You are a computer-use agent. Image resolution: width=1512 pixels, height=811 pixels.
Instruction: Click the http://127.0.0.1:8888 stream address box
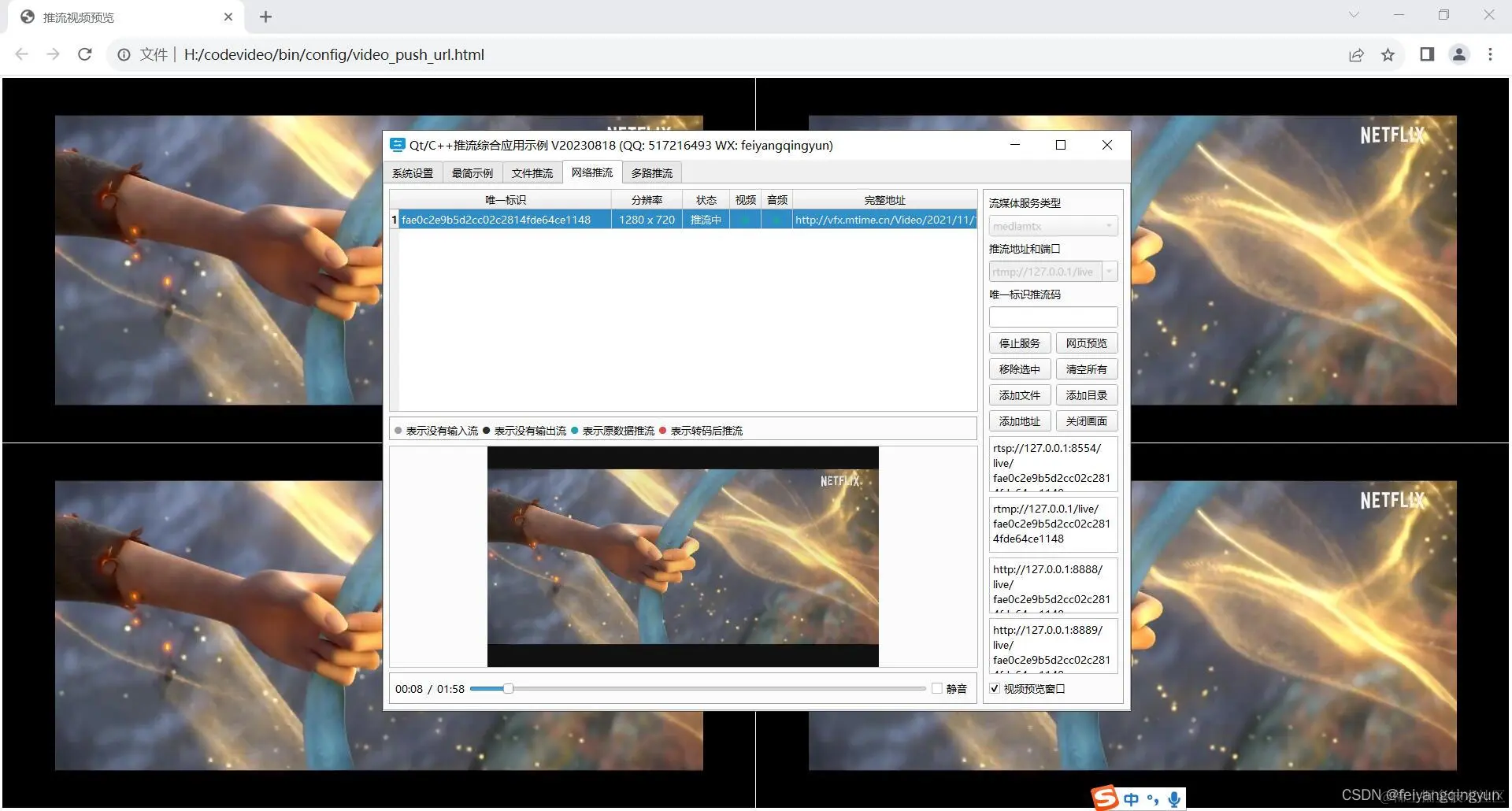[x=1053, y=585]
